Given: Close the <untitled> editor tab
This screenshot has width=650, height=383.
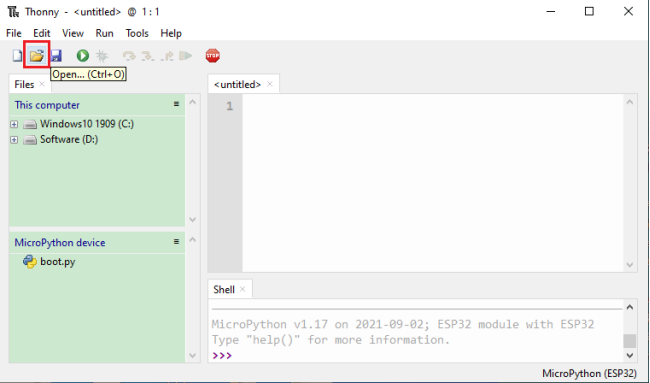Looking at the screenshot, I should point(270,84).
